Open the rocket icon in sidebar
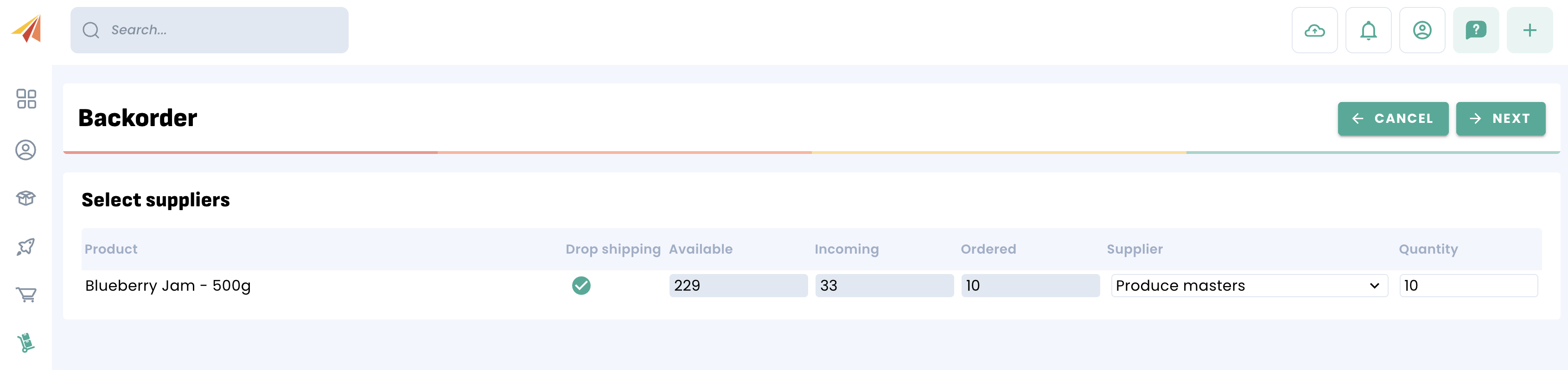The image size is (1568, 370). [25, 247]
